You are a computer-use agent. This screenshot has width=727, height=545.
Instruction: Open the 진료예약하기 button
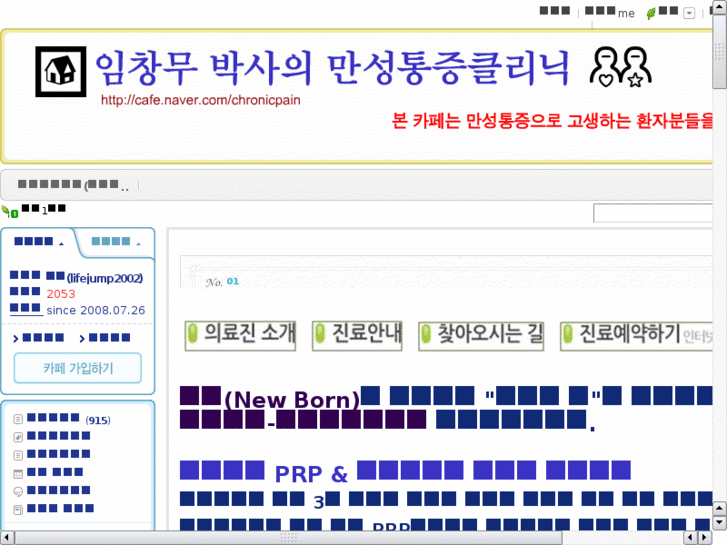coord(636,335)
